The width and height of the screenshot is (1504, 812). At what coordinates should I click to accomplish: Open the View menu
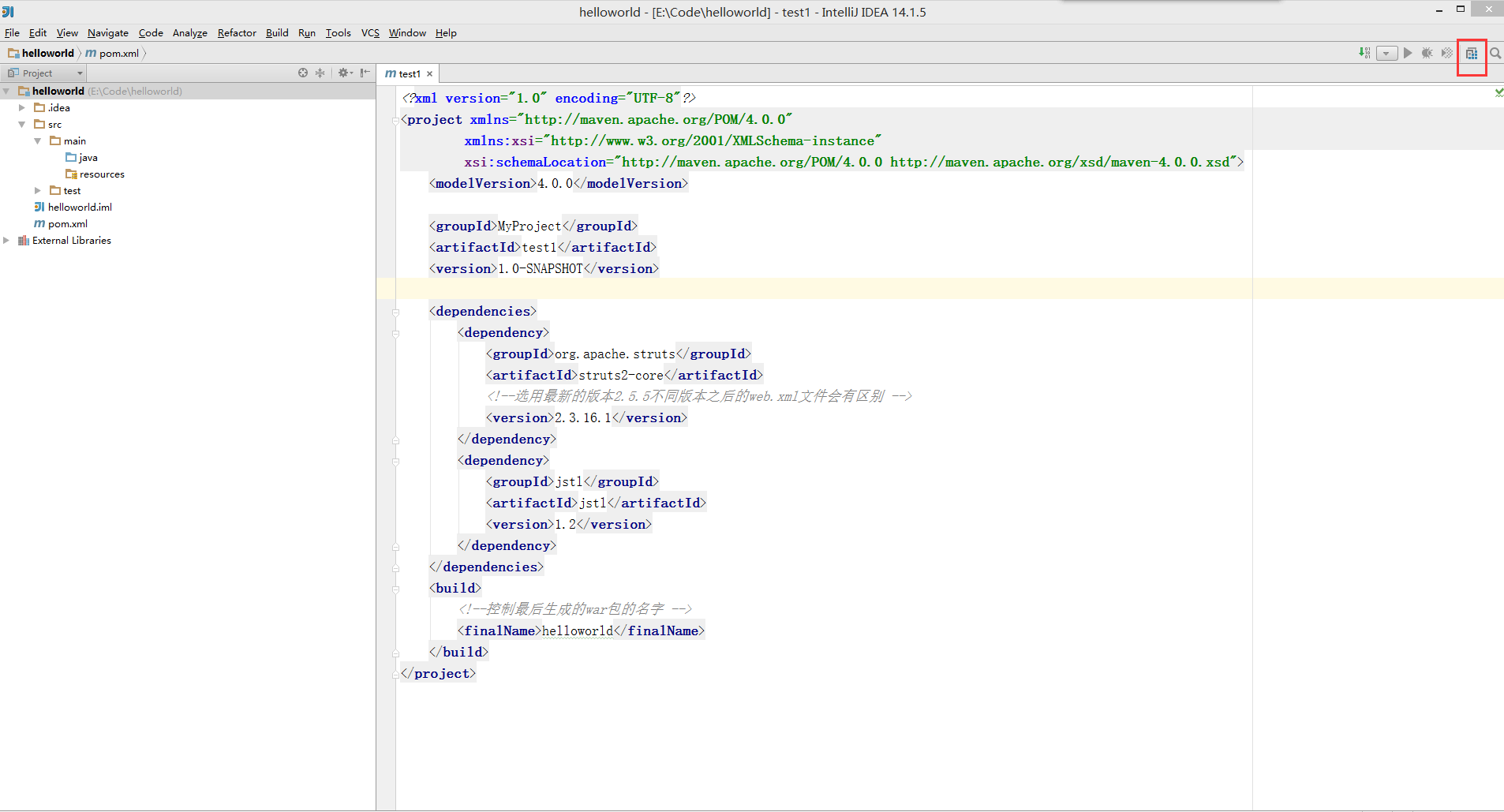pyautogui.click(x=67, y=33)
